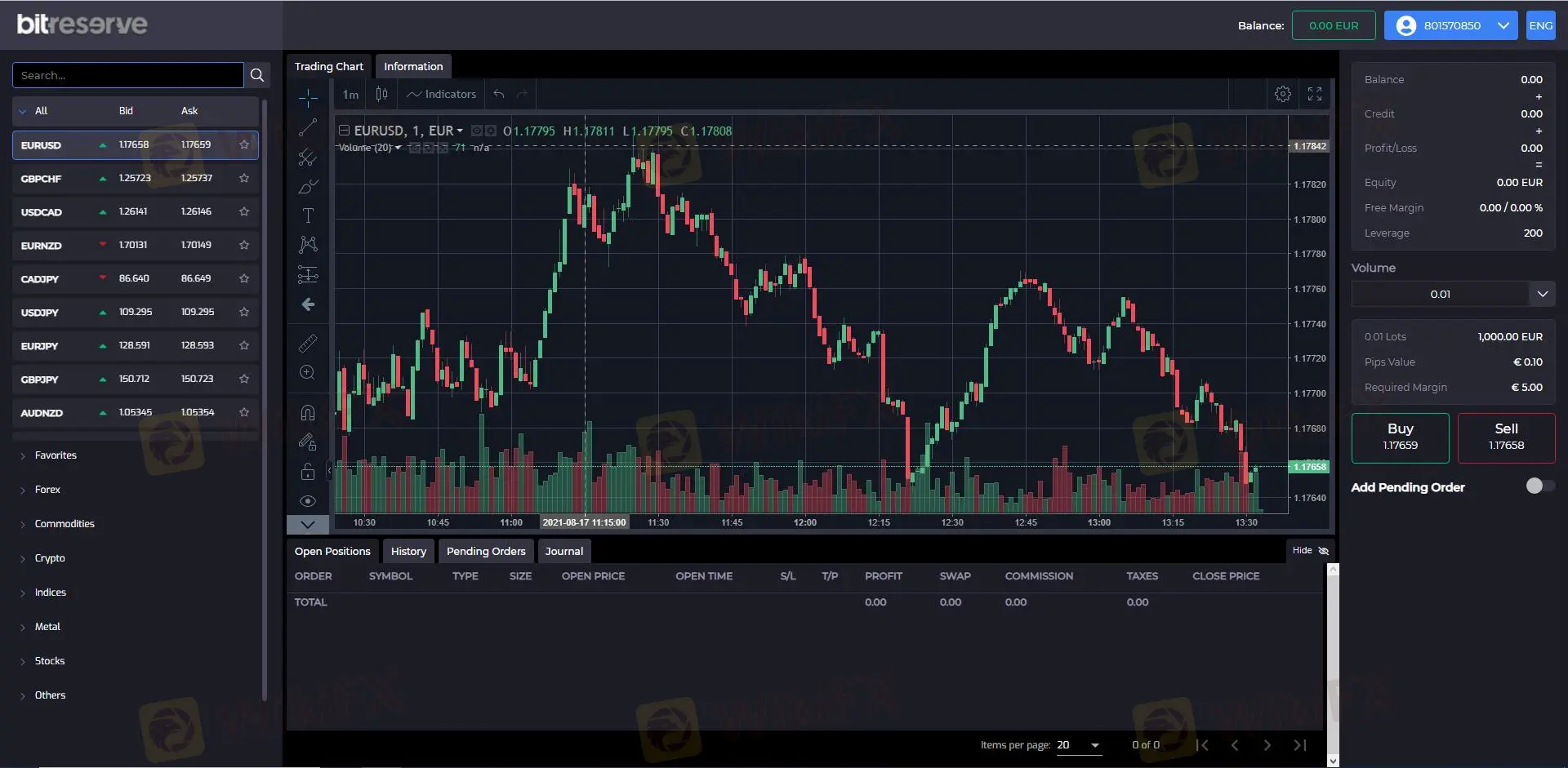
Task: Select the crosshair cursor tool
Action: [x=308, y=98]
